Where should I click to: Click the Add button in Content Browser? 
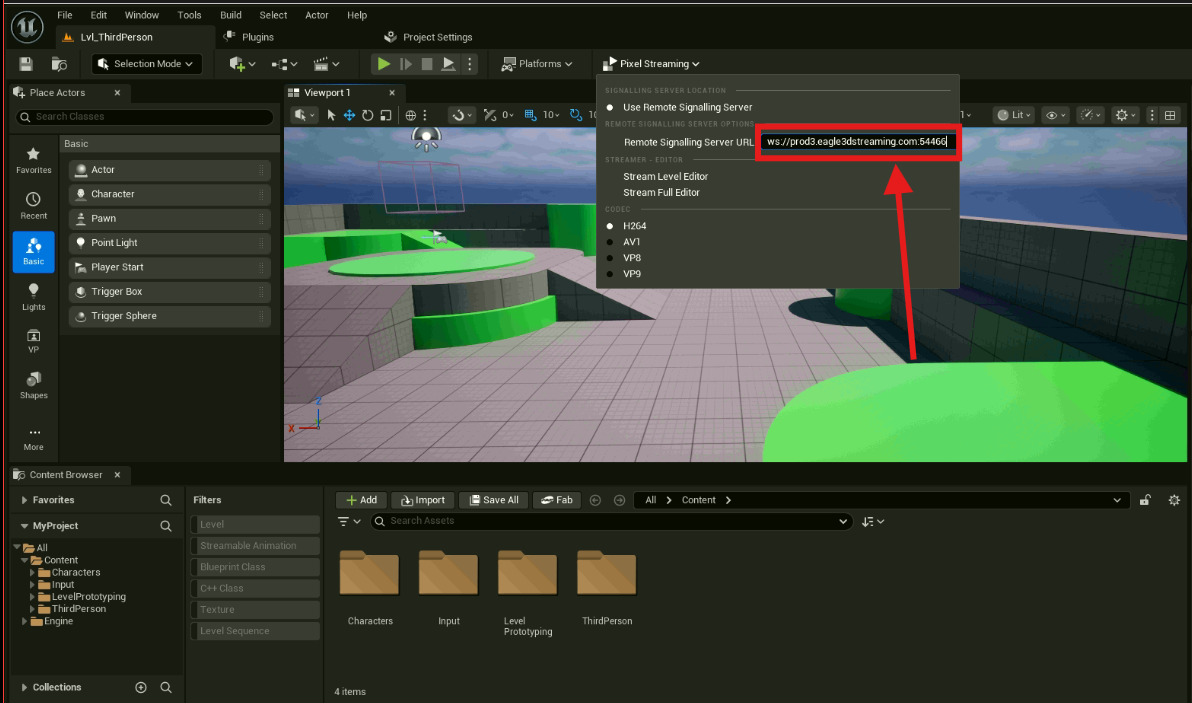point(361,500)
